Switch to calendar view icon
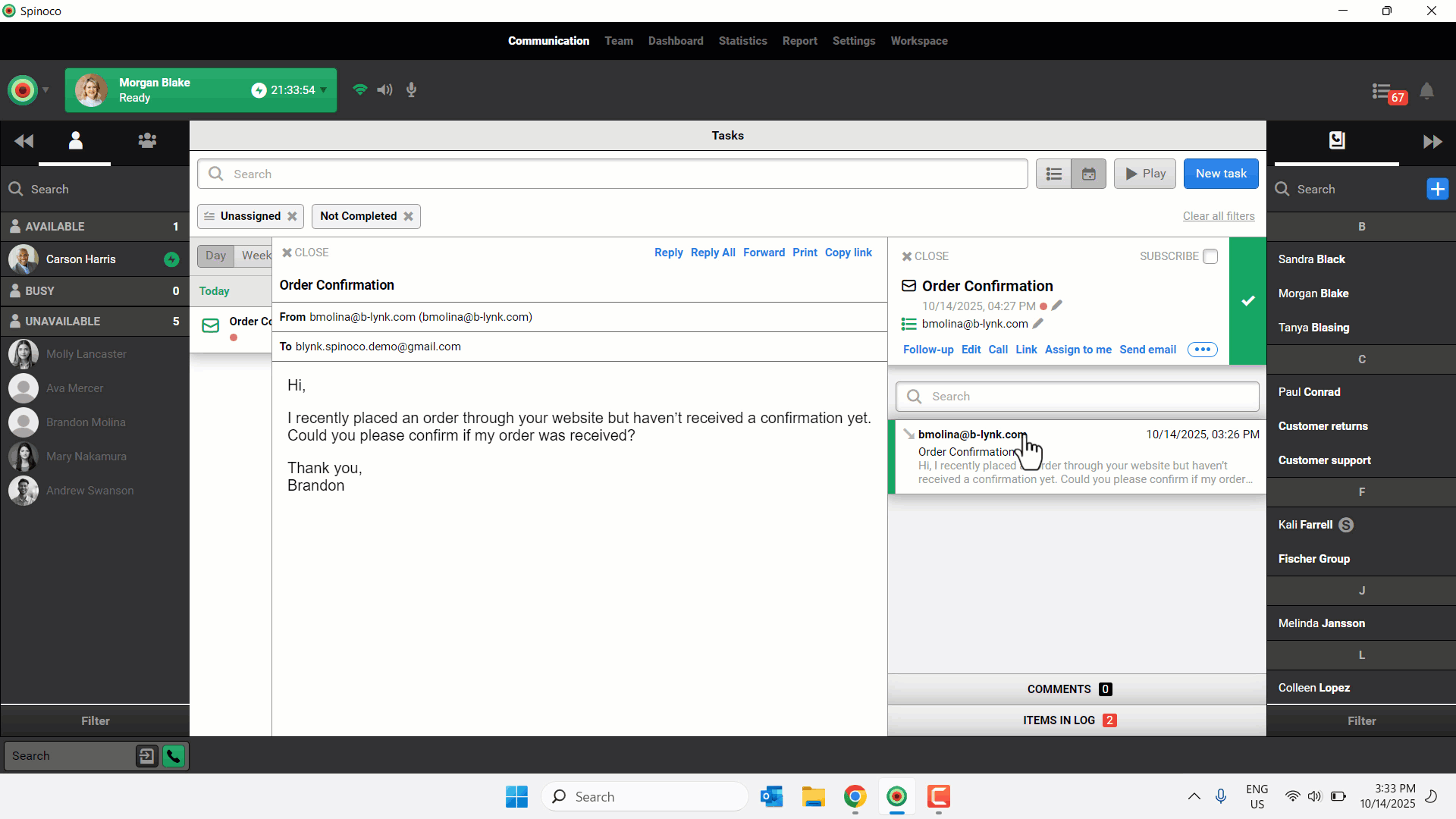Viewport: 1456px width, 819px height. pos(1088,174)
